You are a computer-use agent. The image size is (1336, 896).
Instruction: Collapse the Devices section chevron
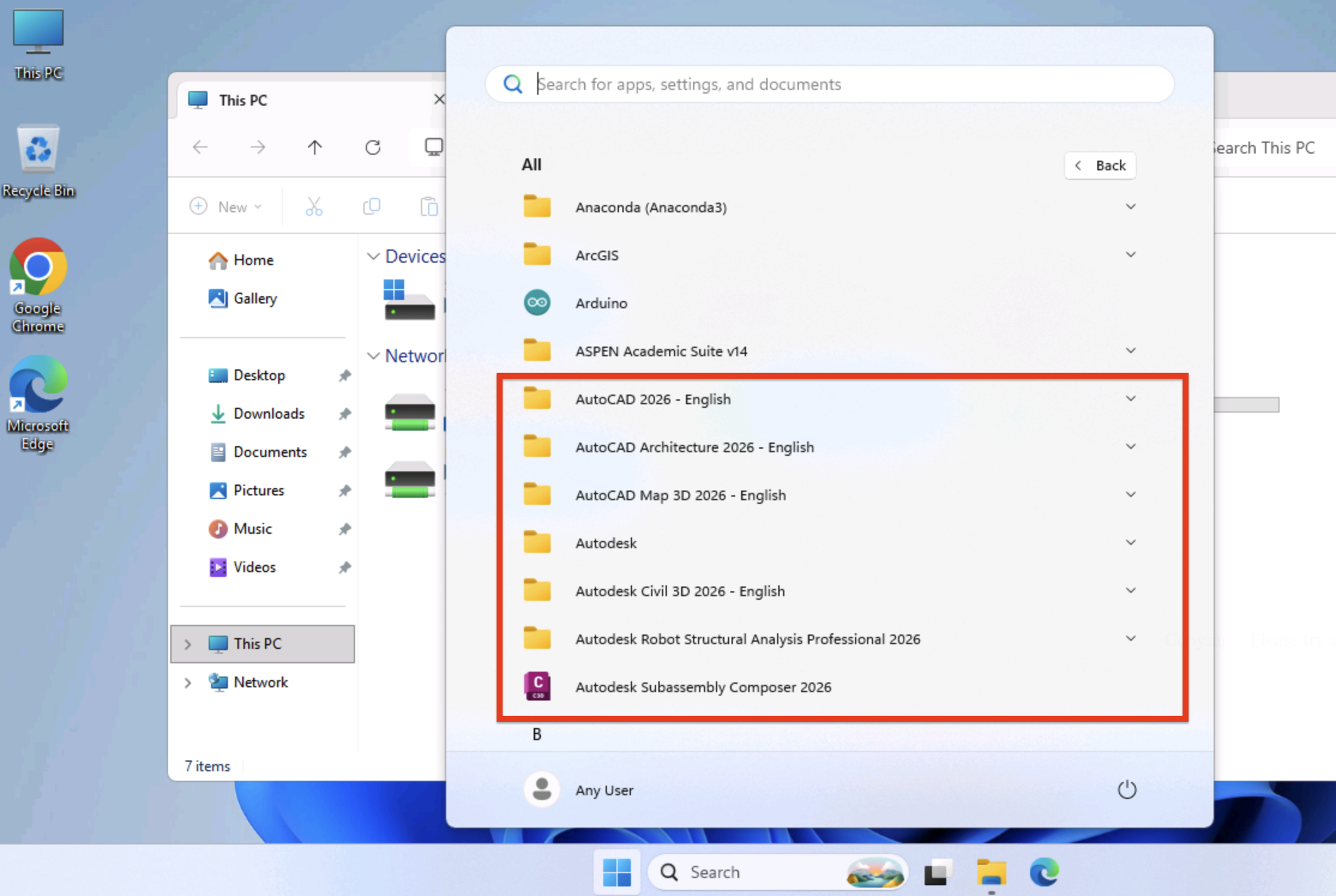(374, 257)
